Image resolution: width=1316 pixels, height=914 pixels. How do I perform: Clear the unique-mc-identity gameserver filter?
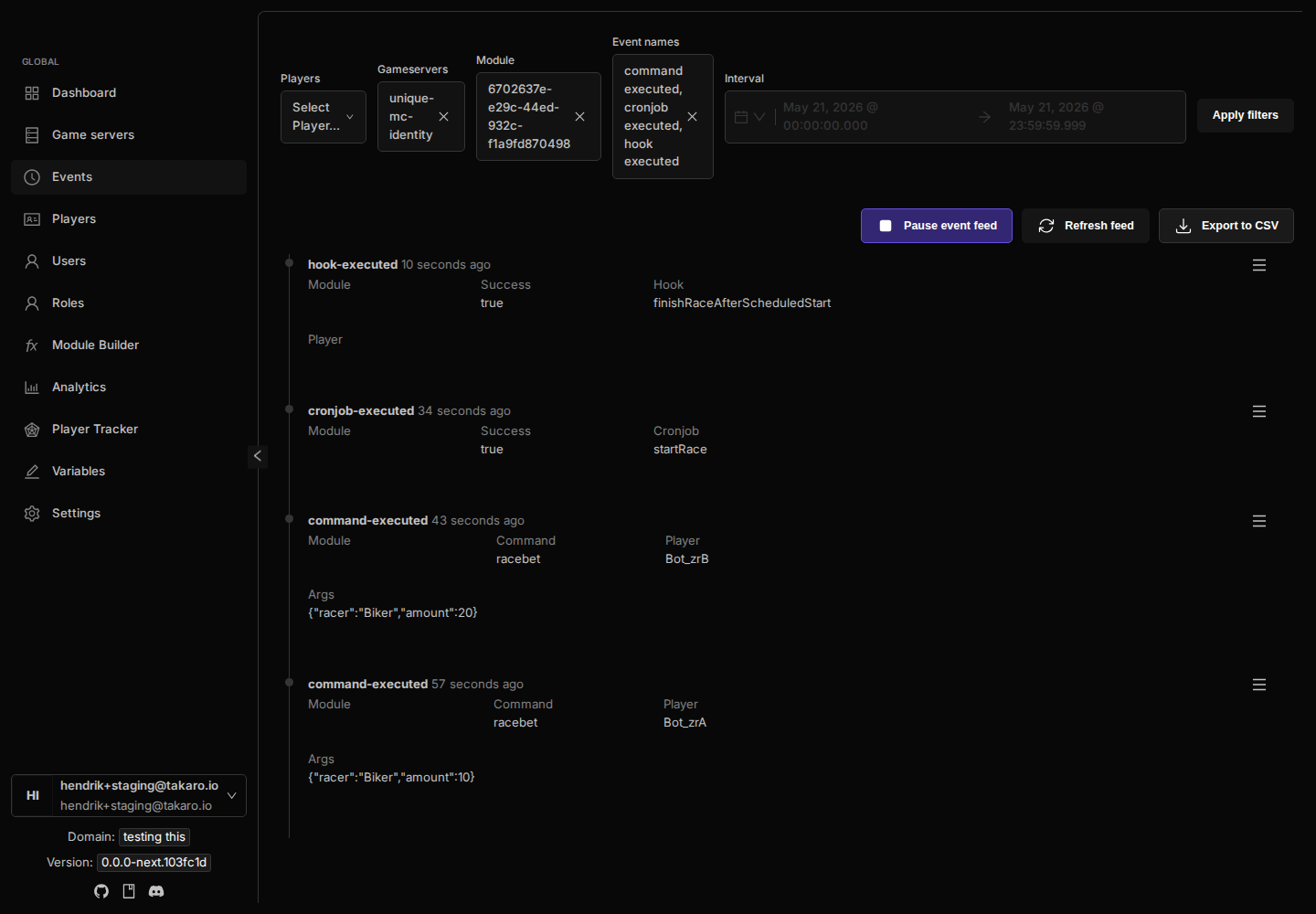click(443, 117)
